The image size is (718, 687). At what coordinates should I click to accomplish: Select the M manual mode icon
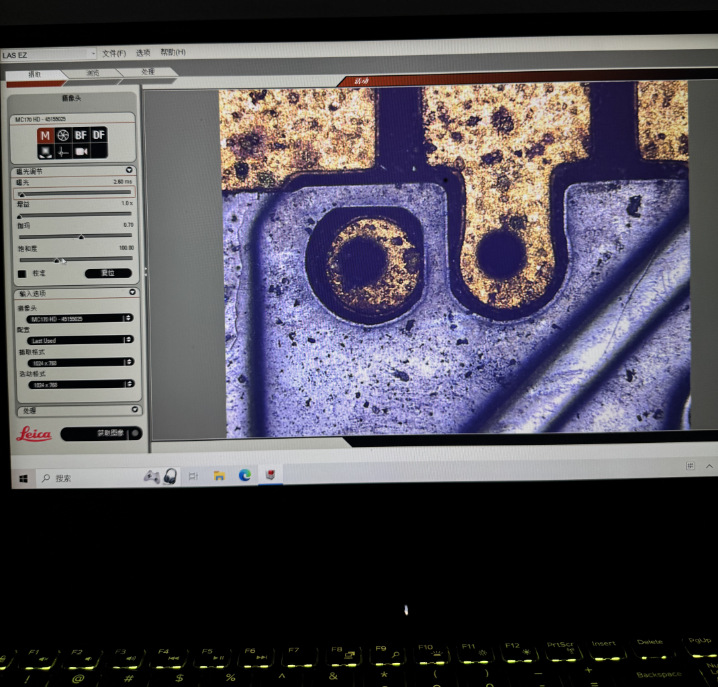[x=45, y=135]
